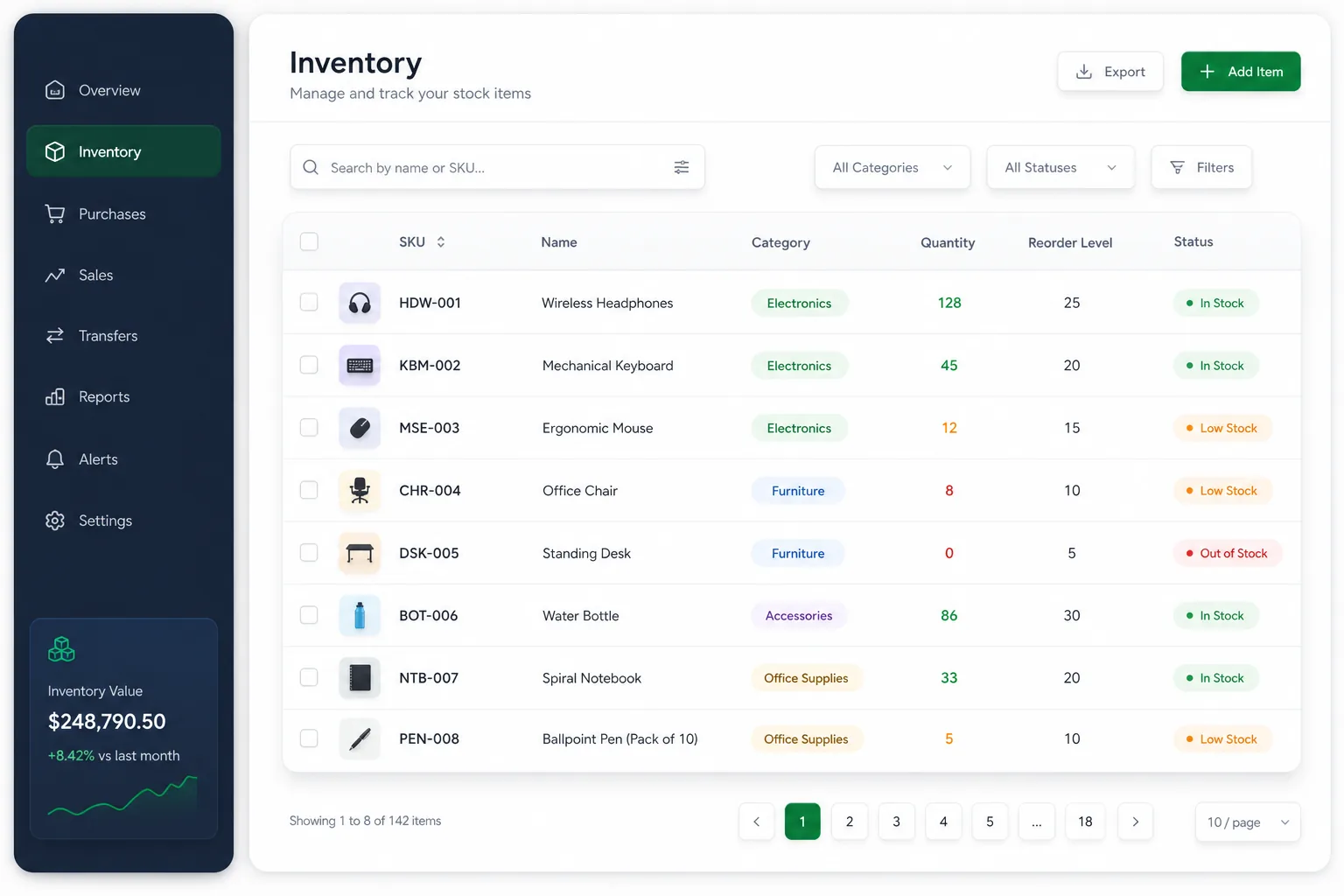This screenshot has width=1344, height=896.
Task: Open the Sales section
Action: (x=123, y=275)
